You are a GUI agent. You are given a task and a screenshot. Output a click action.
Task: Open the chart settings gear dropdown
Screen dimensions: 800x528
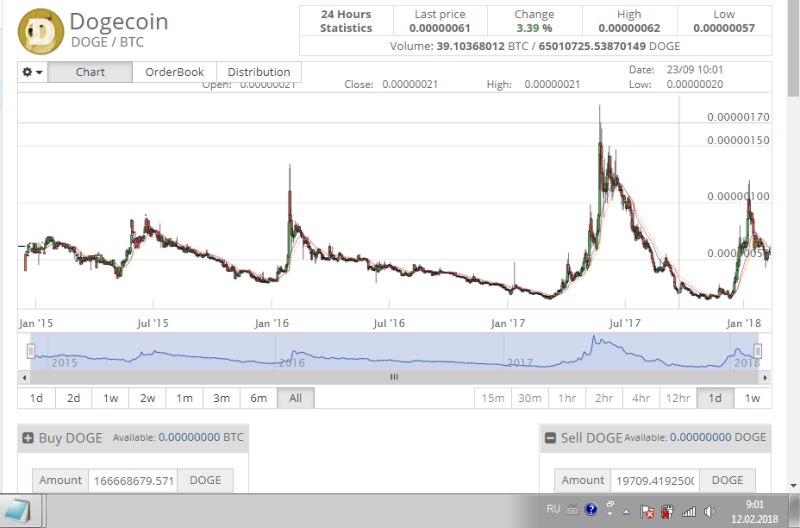33,72
